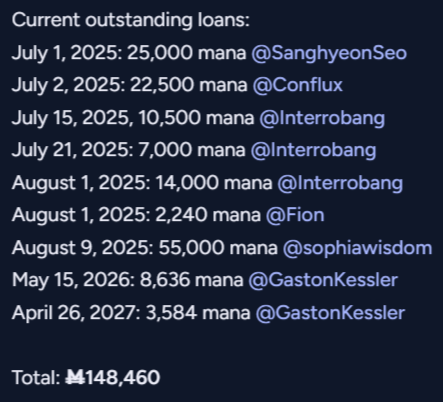
Task: Open the @SanghyeonSeo user mention
Action: tap(329, 53)
